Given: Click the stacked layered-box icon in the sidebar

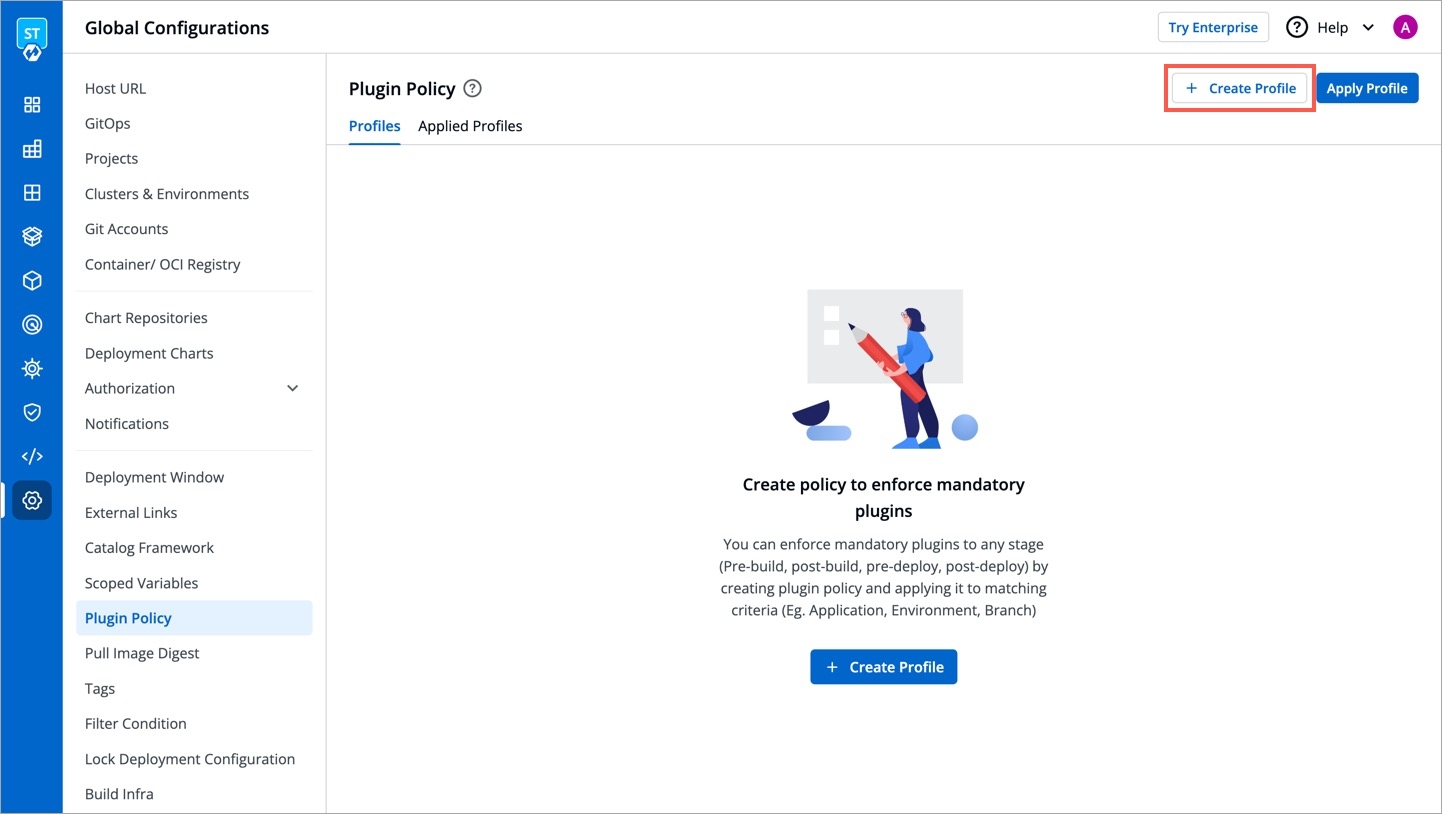Looking at the screenshot, I should [32, 237].
